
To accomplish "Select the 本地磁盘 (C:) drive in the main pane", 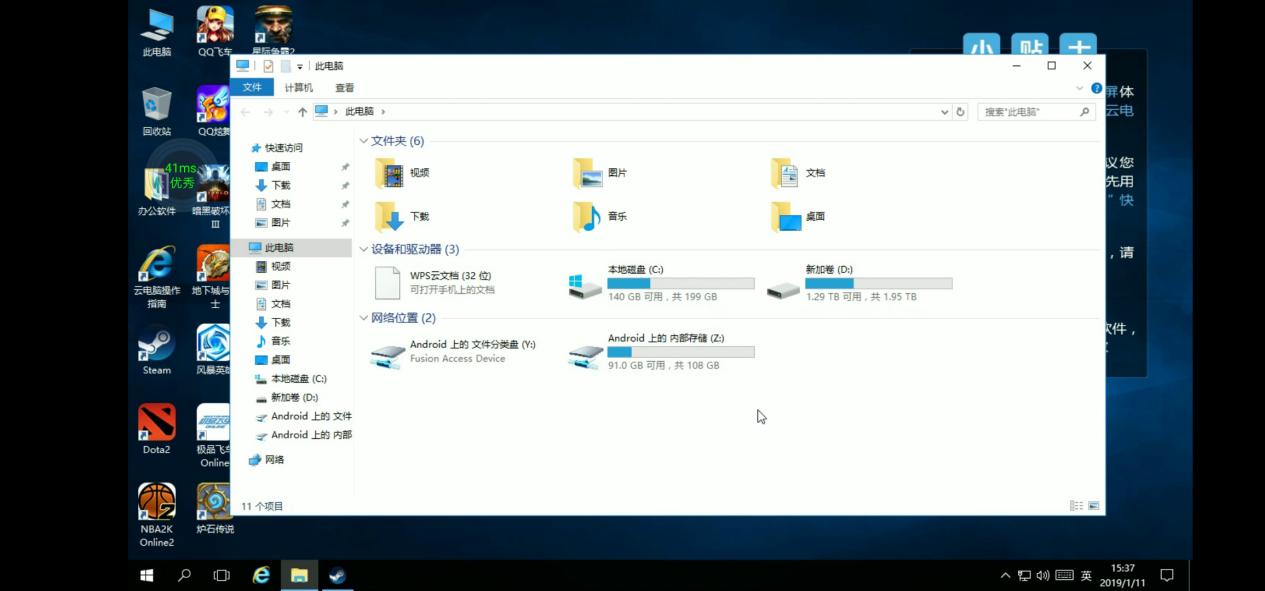I will (661, 283).
